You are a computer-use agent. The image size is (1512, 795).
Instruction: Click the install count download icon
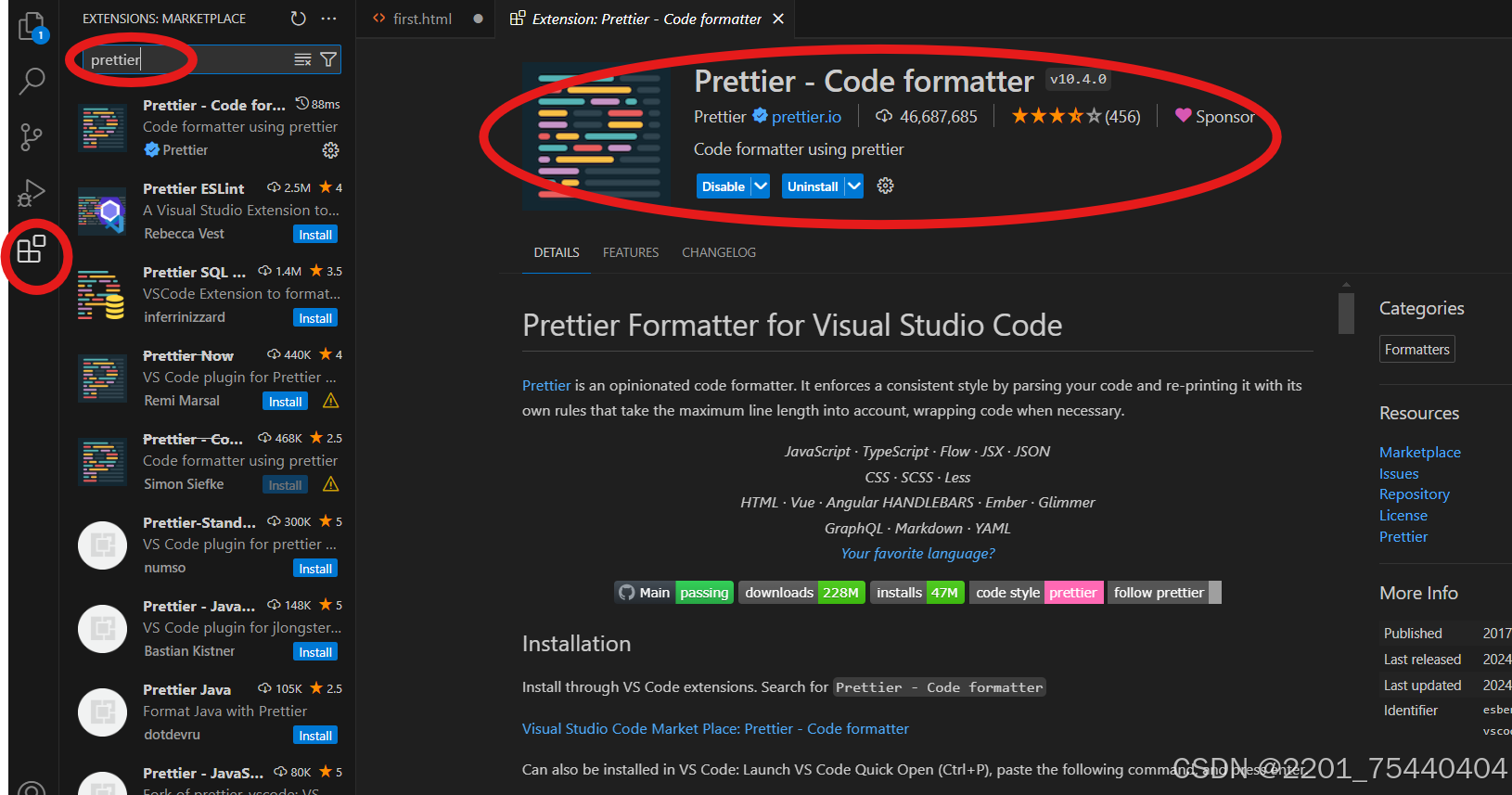pyautogui.click(x=884, y=116)
